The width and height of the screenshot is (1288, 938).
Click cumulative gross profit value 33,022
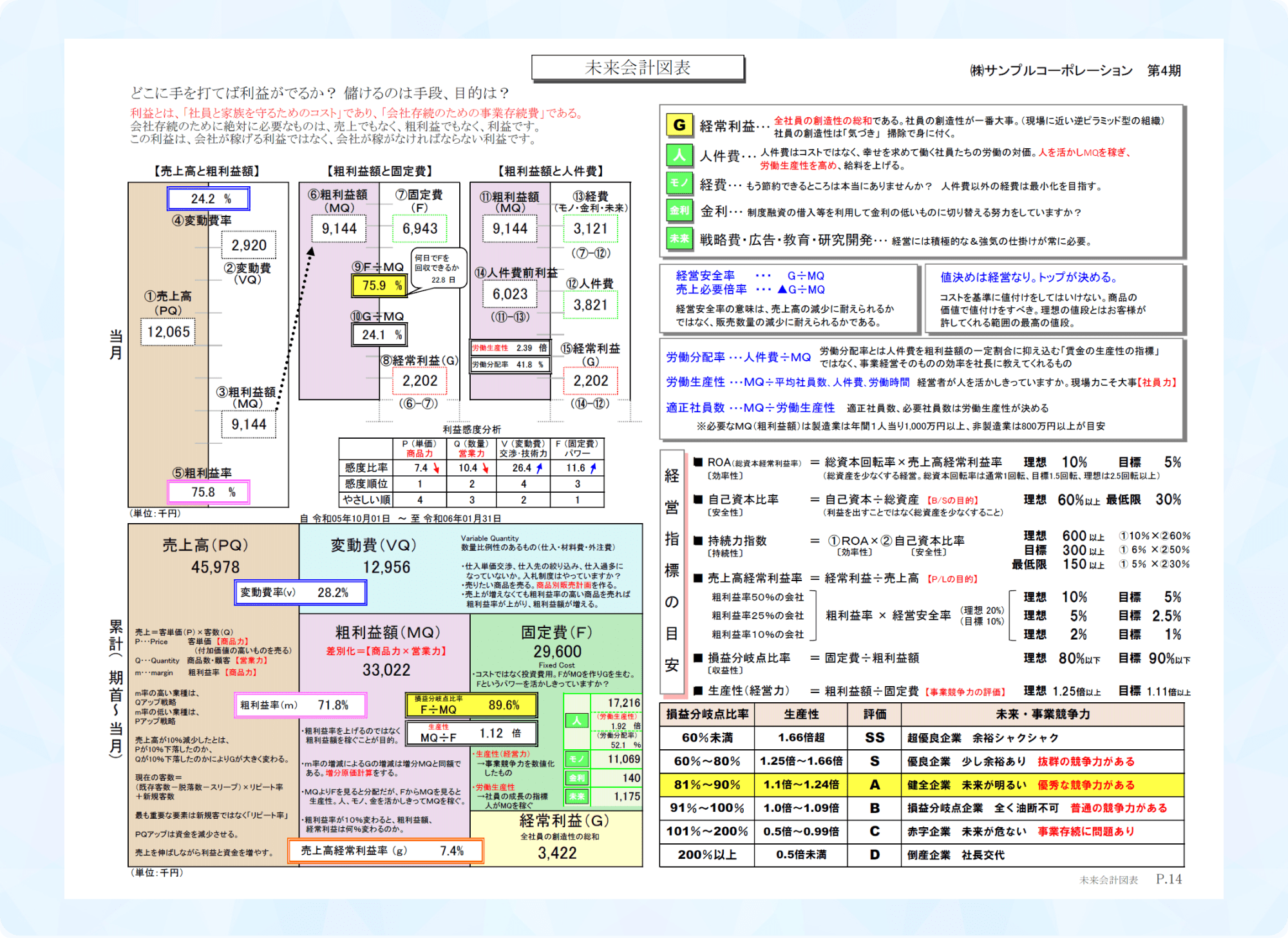[x=386, y=670]
